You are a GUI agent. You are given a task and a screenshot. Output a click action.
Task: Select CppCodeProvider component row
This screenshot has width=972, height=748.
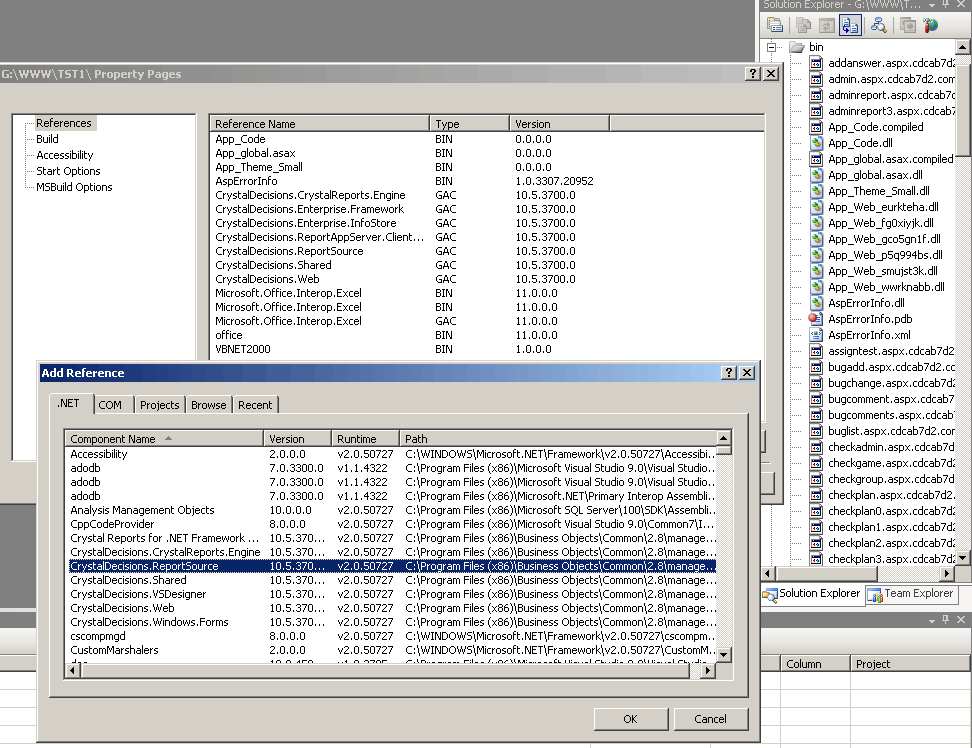point(393,524)
